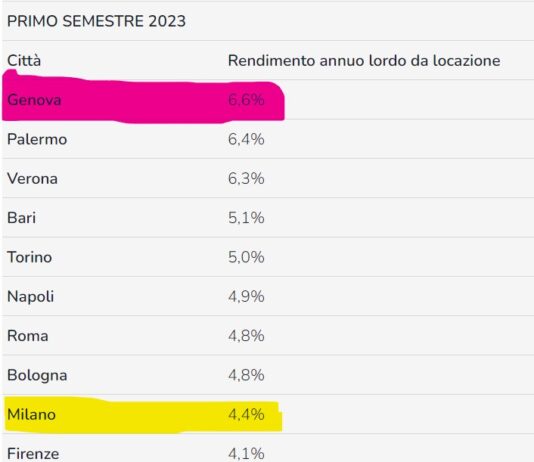Select the Genova city cell
Screen dimensions: 534x462
pos(34,100)
